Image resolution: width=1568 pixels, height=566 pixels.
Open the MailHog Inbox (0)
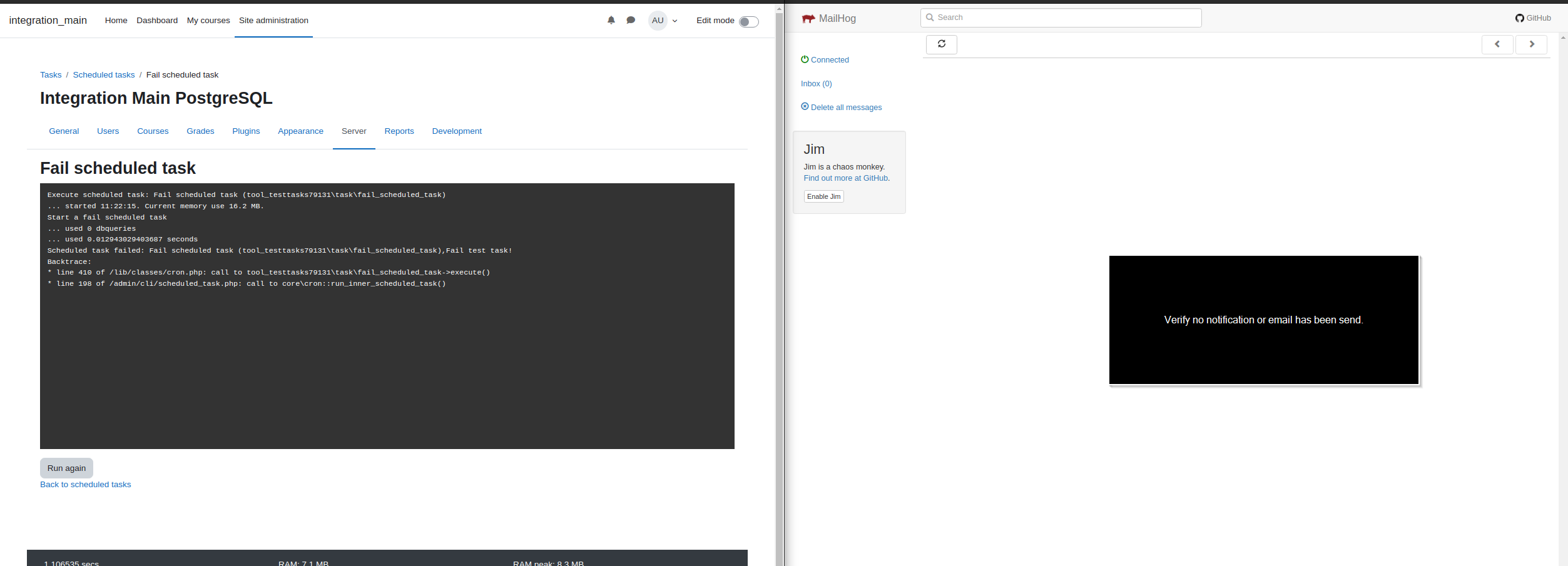[x=816, y=84]
